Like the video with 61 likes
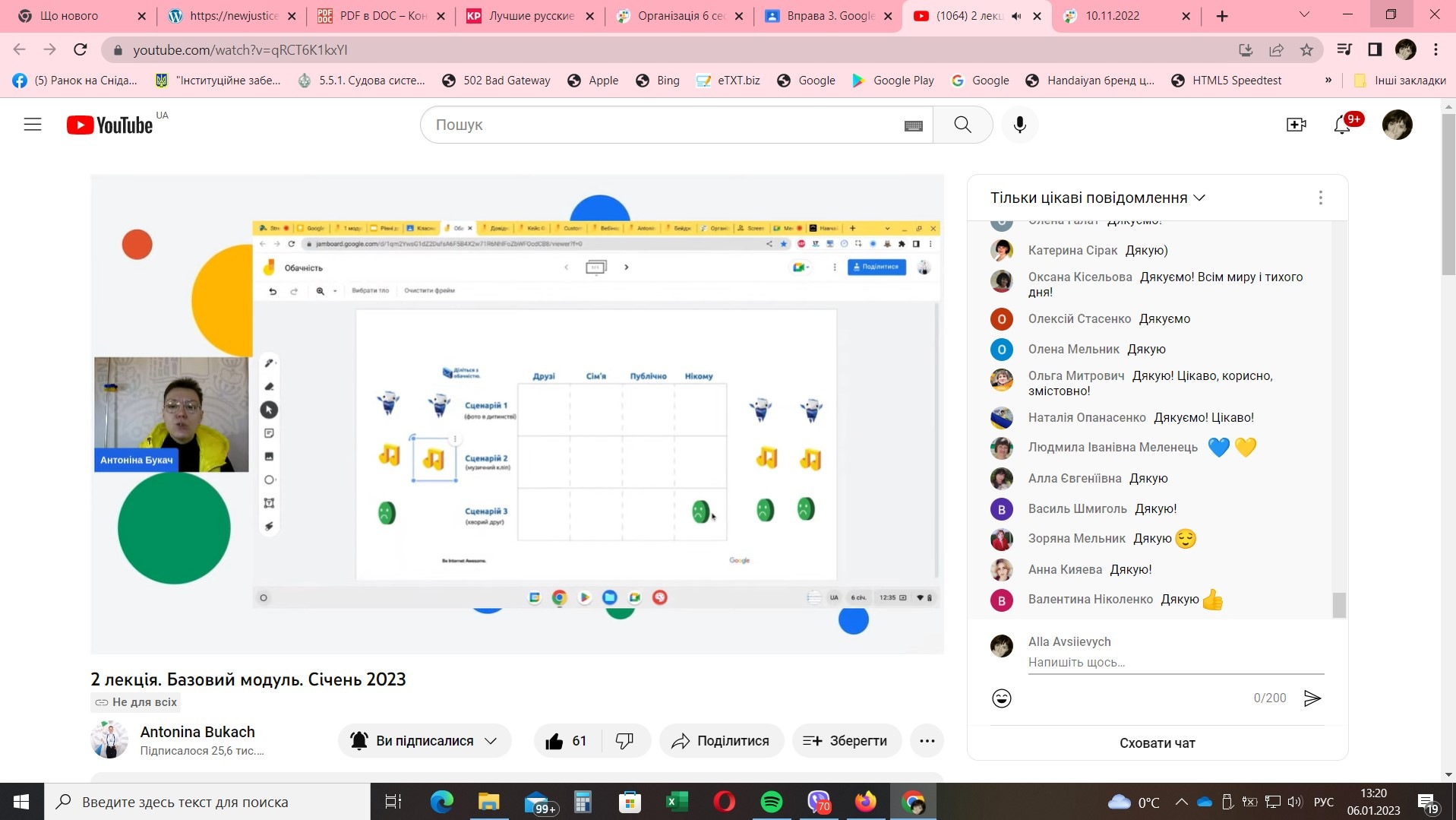This screenshot has height=820, width=1456. pos(567,741)
